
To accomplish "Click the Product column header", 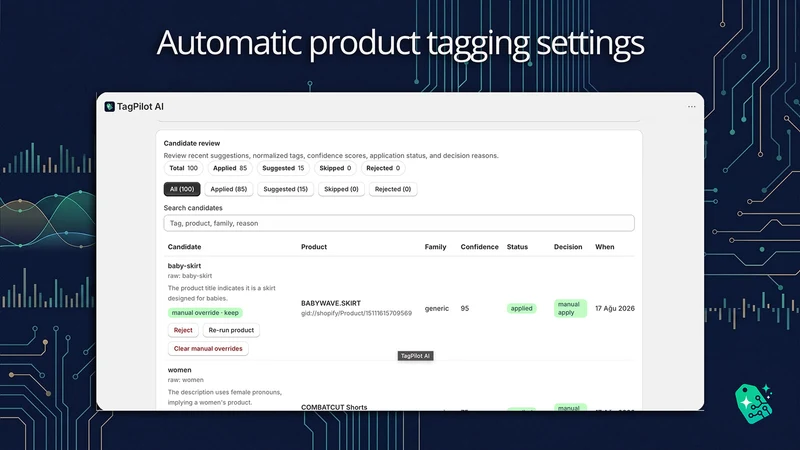I will point(314,247).
